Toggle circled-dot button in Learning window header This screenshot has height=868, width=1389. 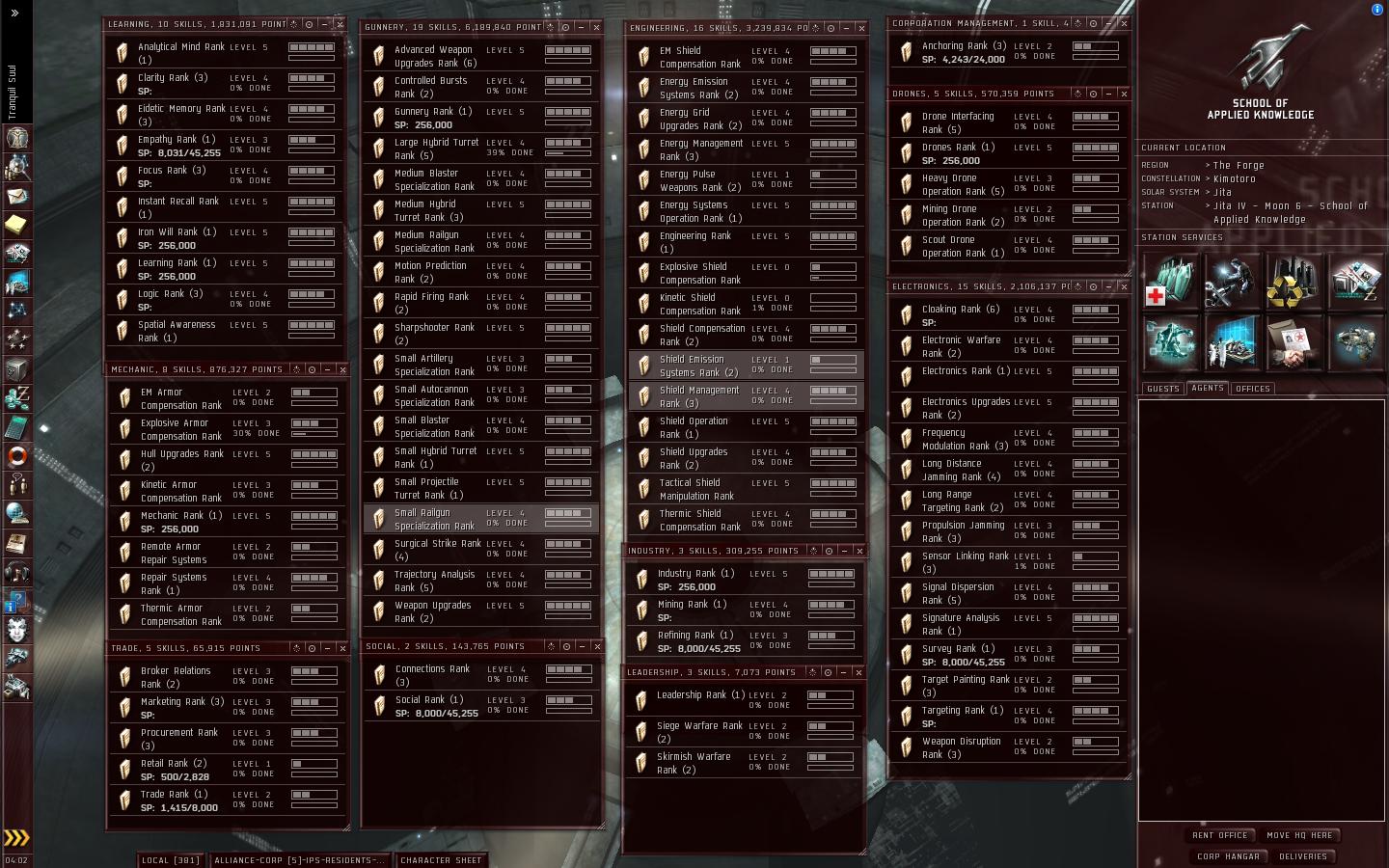click(308, 24)
